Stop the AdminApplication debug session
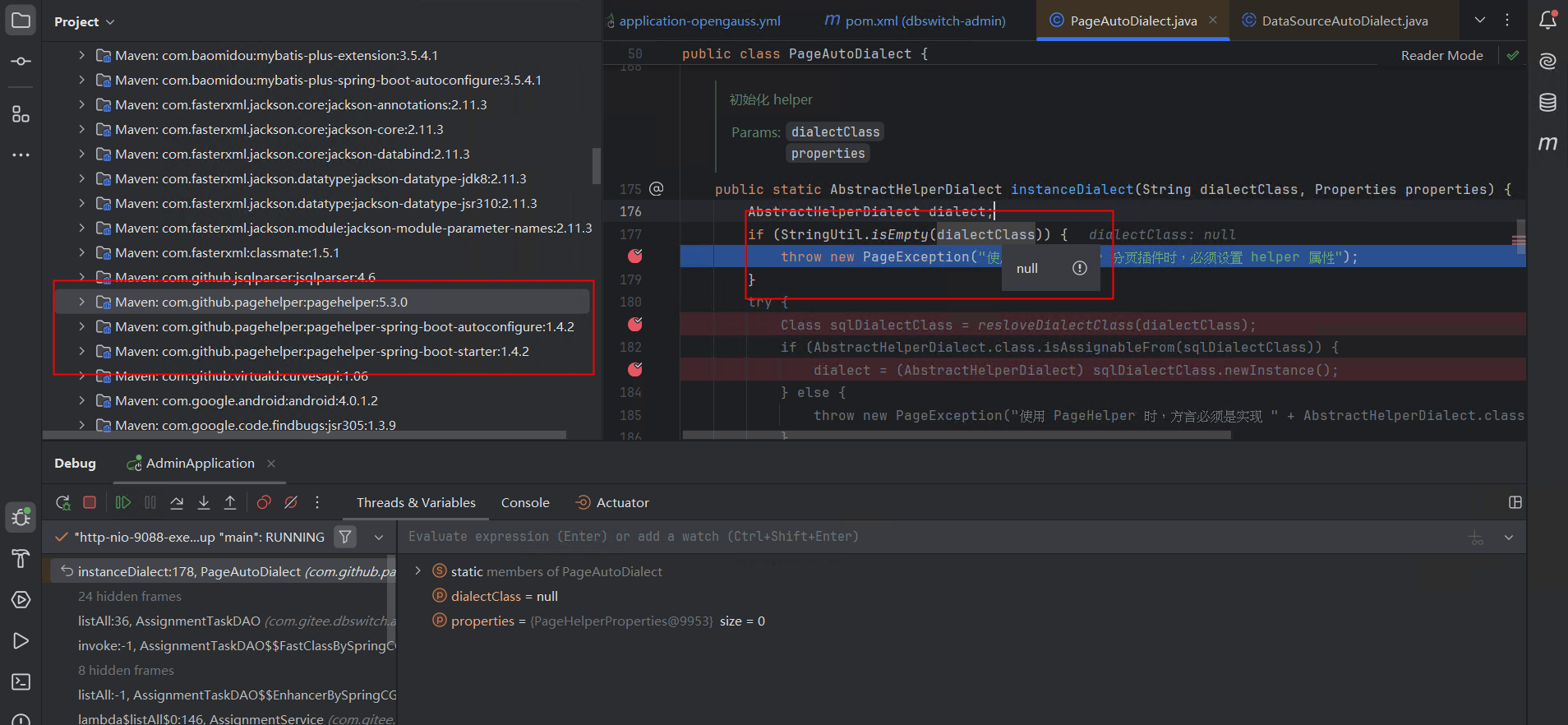The width and height of the screenshot is (1568, 725). 90,502
